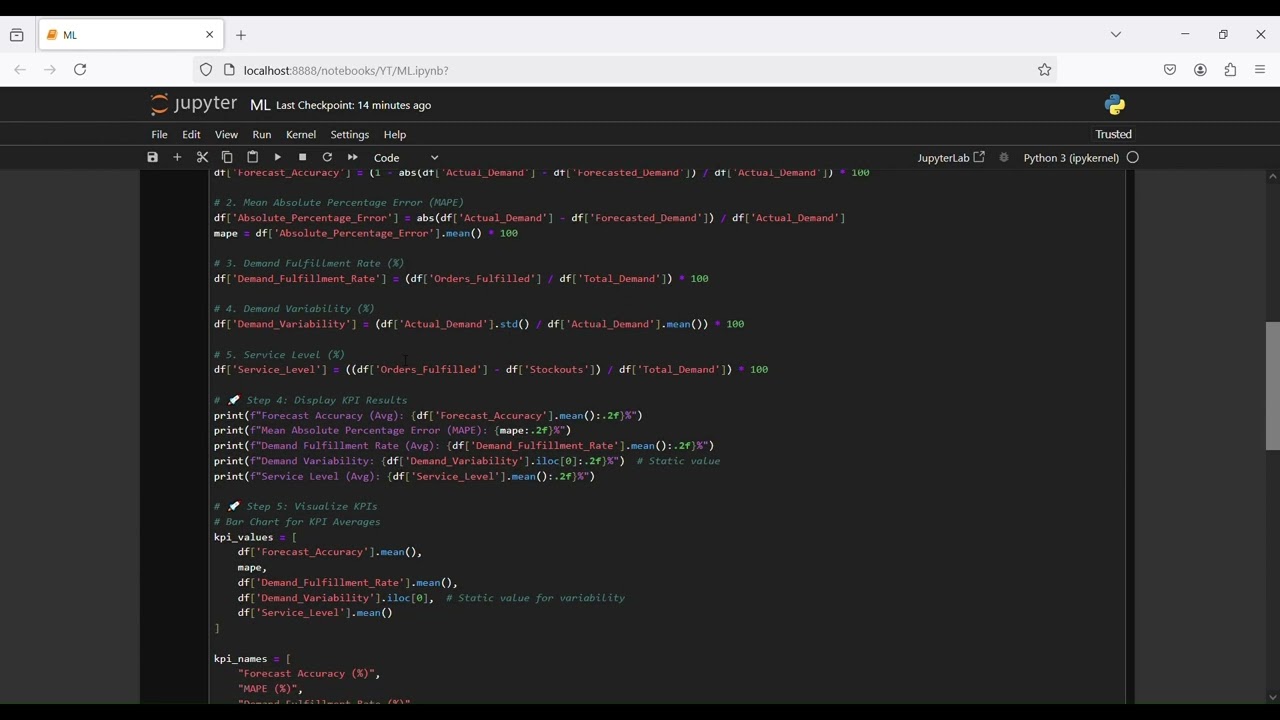Open the Edit menu
The width and height of the screenshot is (1280, 720).
pos(192,135)
